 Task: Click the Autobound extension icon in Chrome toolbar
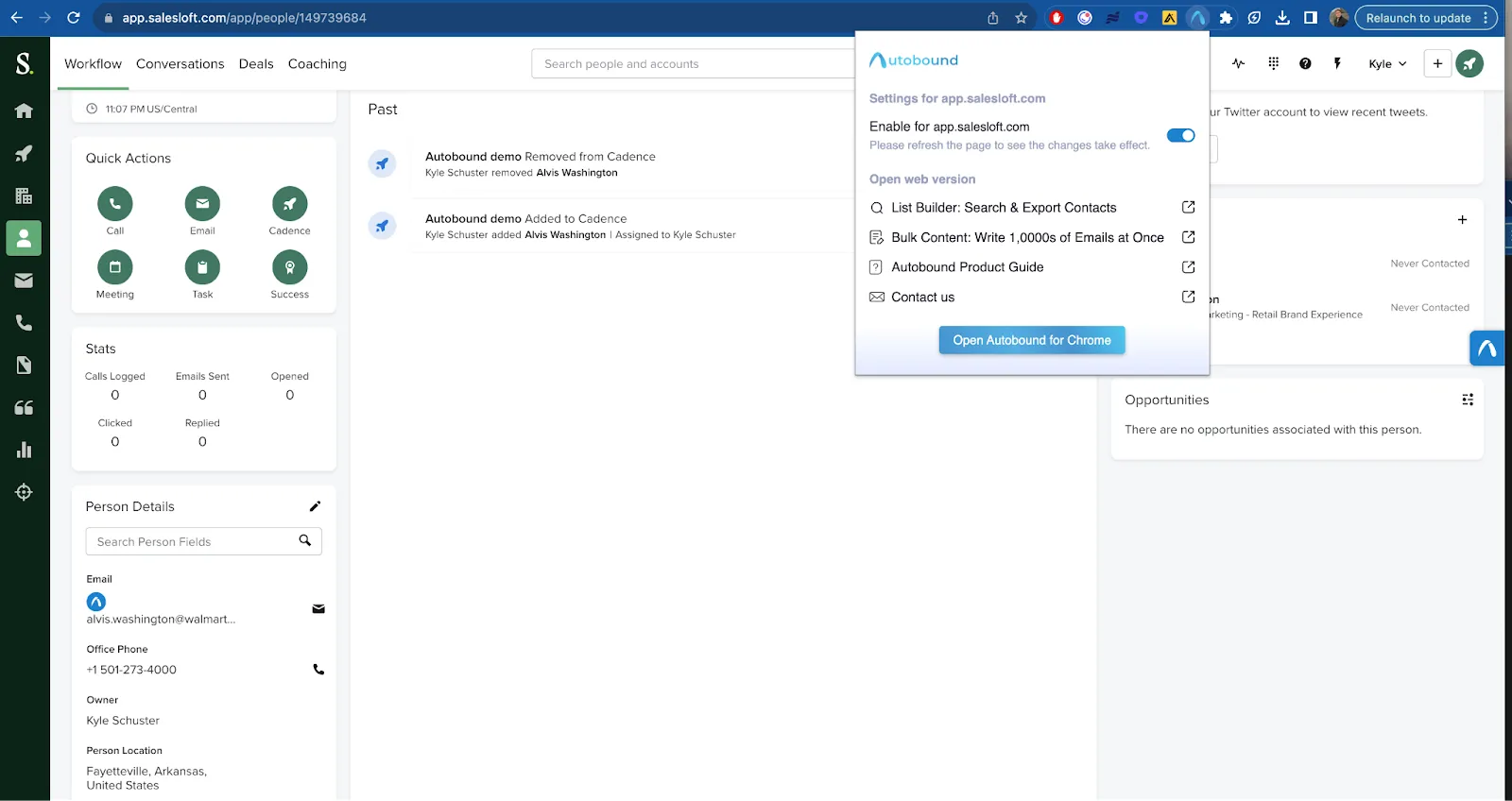point(1197,18)
